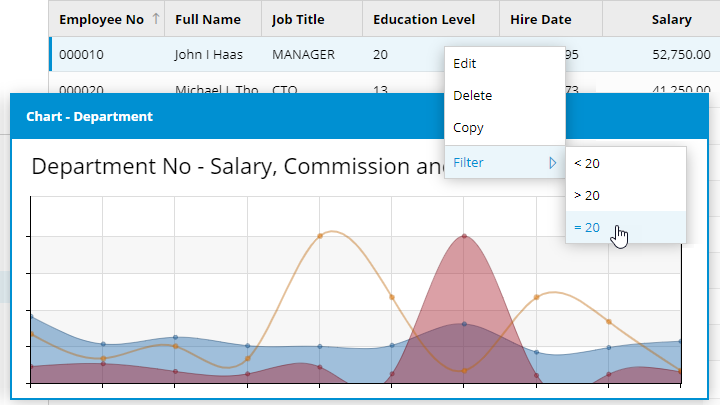The image size is (720, 405).
Task: Click the Hire Date column header
Action: 539,19
